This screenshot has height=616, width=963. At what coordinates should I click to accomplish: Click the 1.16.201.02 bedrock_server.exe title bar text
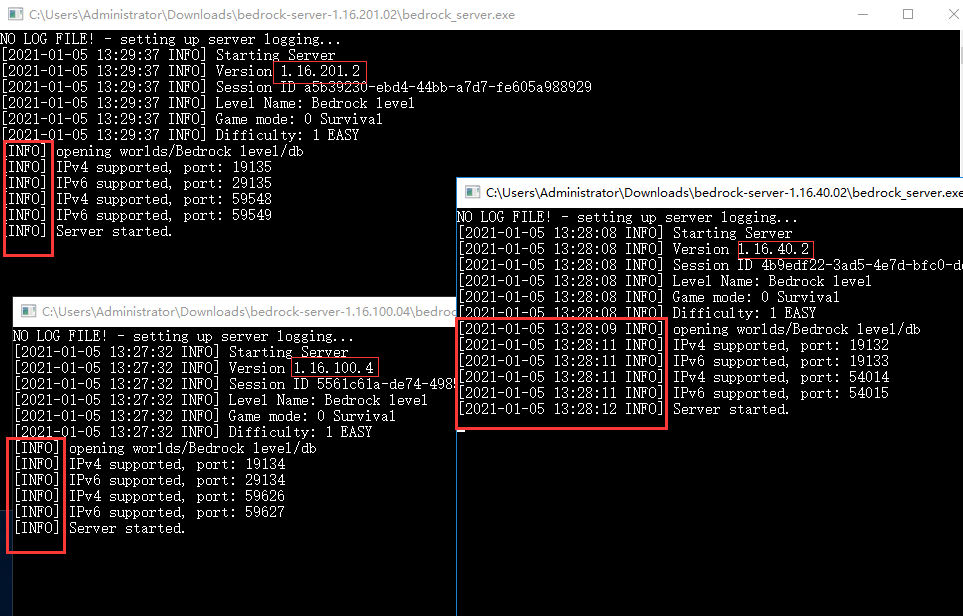(272, 15)
